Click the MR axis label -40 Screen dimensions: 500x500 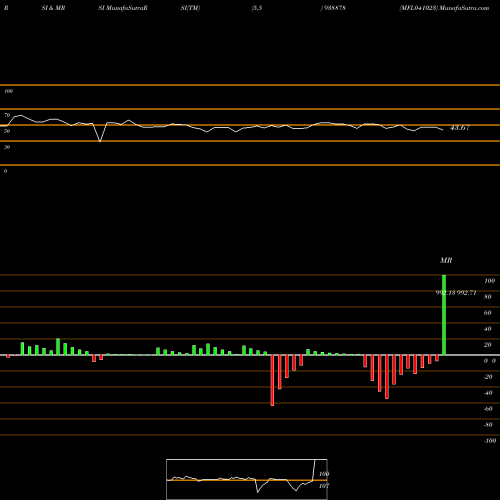point(488,393)
